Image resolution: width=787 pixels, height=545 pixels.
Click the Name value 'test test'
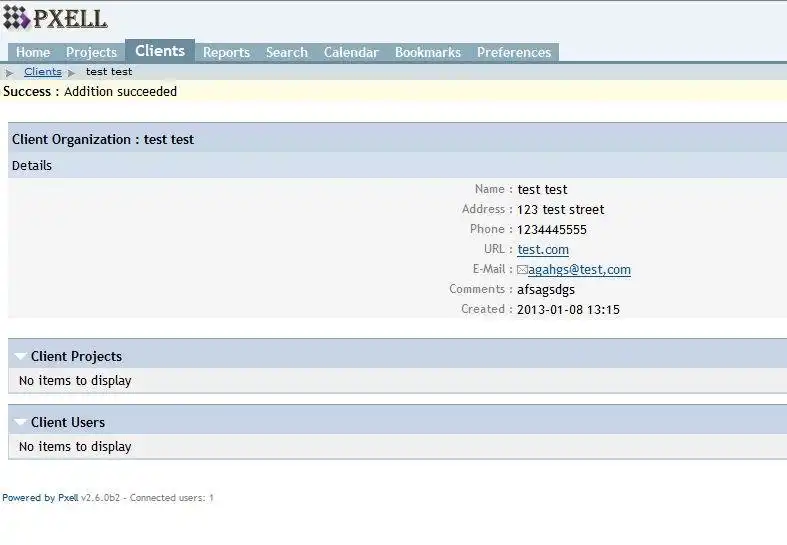point(542,190)
